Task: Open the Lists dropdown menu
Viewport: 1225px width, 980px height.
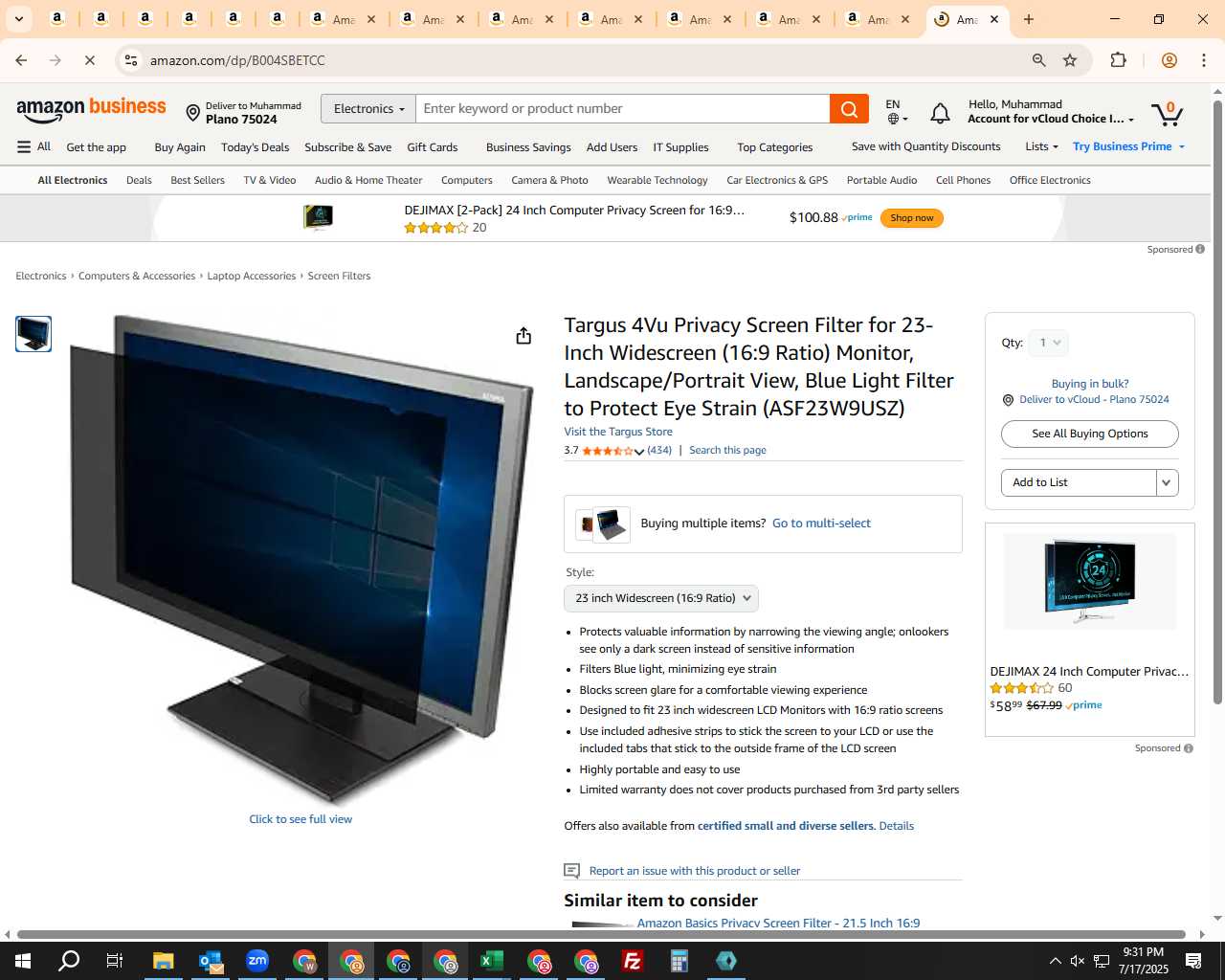Action: 1041,146
